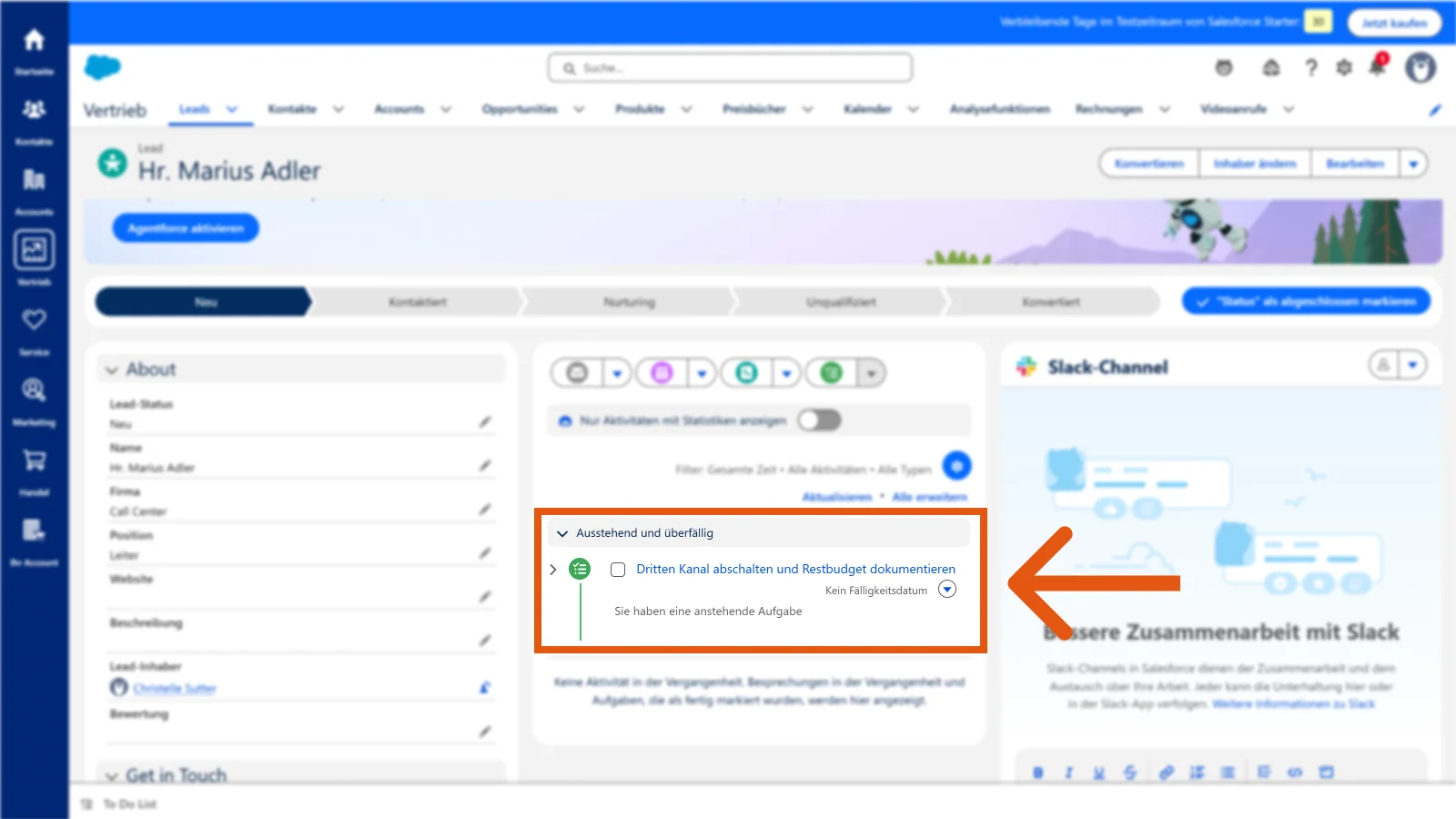Open the setup gear icon
The height and width of the screenshot is (819, 1456).
point(1344,67)
